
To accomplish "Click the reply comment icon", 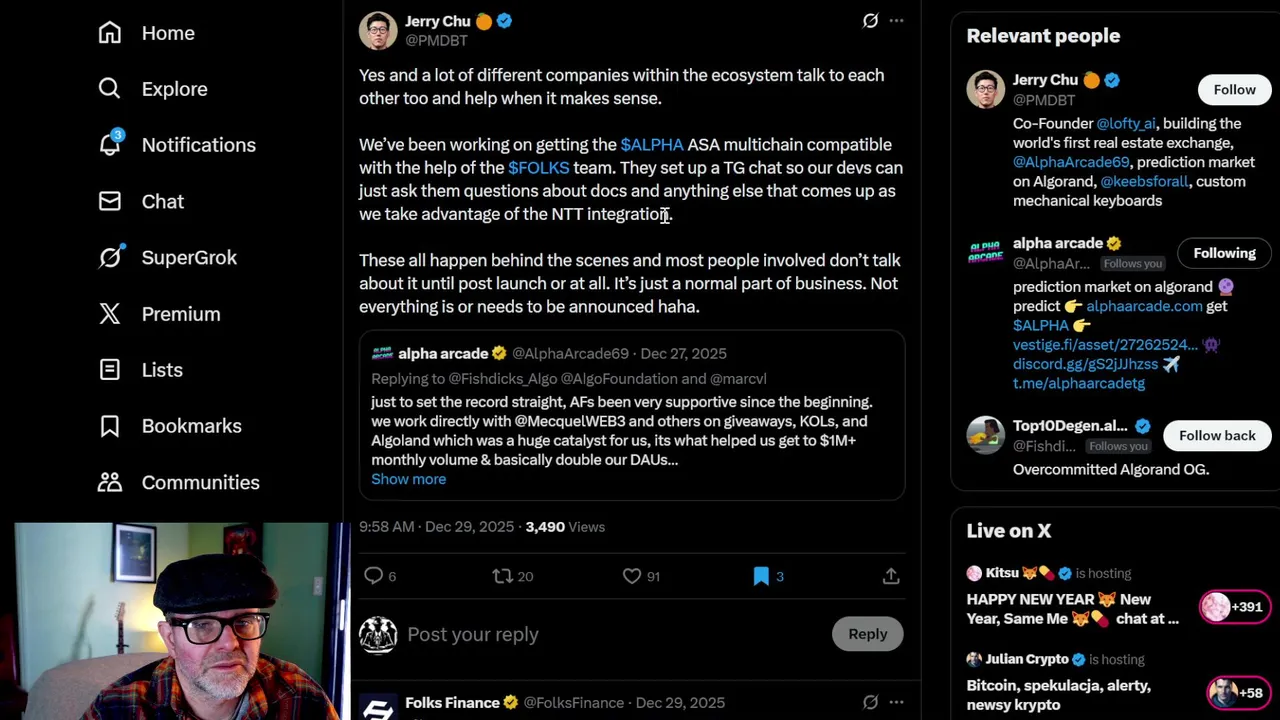I will 373,576.
